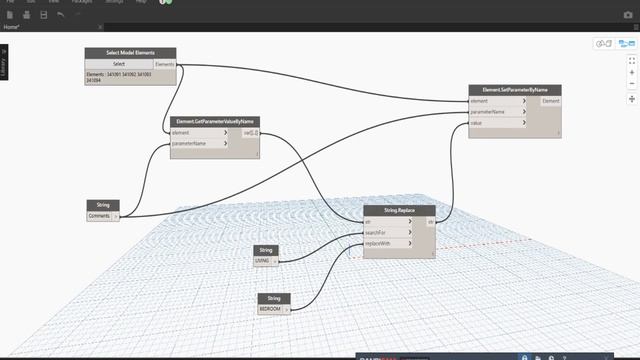Click output port of the Comments String node
The height and width of the screenshot is (360, 640).
click(x=116, y=217)
